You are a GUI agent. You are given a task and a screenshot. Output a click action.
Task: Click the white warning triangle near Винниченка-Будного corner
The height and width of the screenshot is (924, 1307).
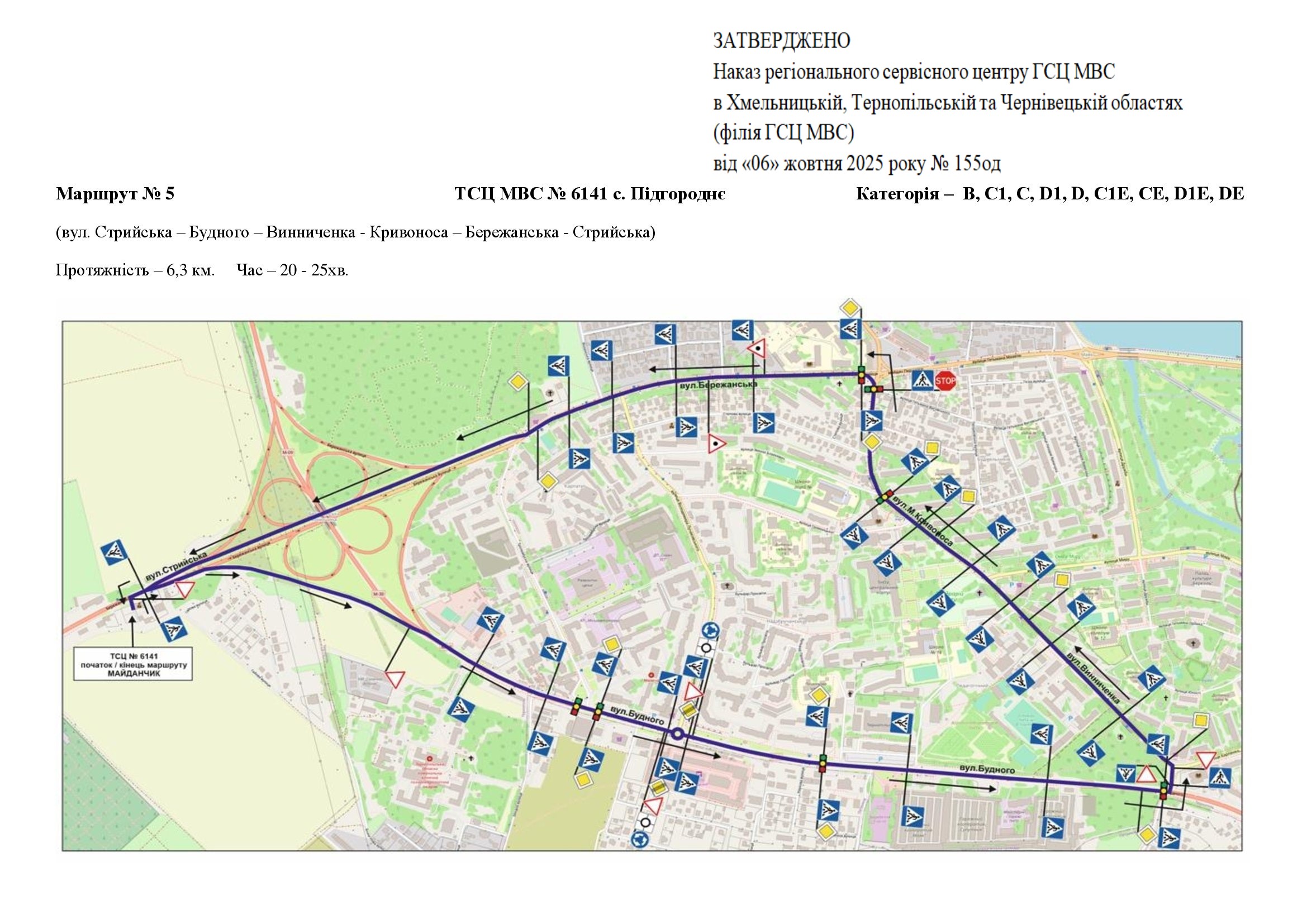click(x=1146, y=775)
